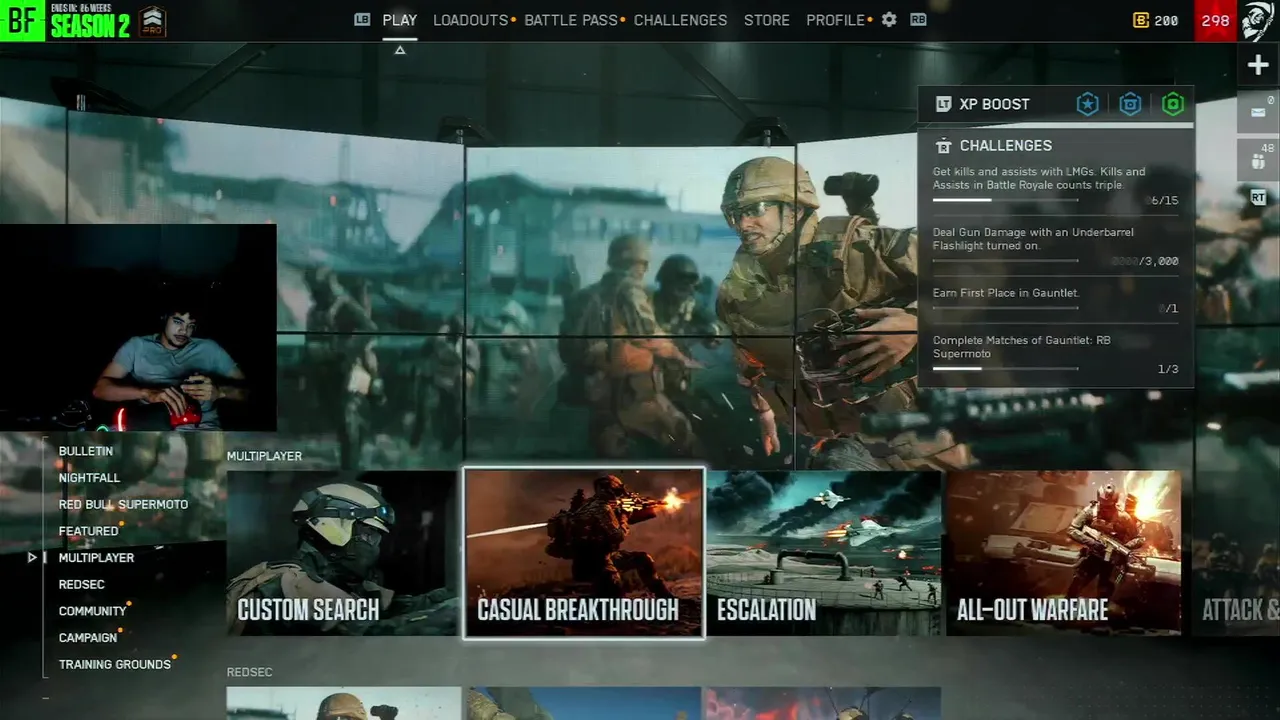The height and width of the screenshot is (720, 1280).
Task: Open Training Grounds in the sidebar
Action: coord(114,664)
